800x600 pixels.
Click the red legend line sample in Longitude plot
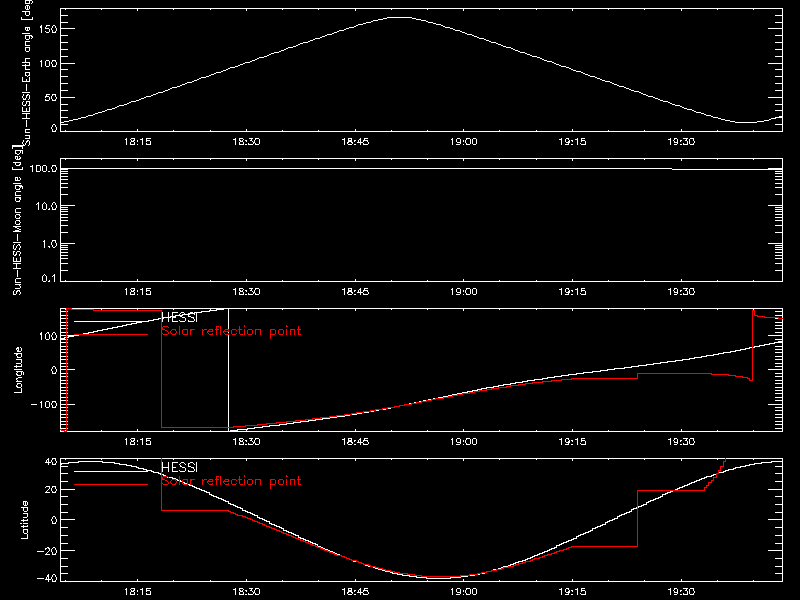point(111,335)
